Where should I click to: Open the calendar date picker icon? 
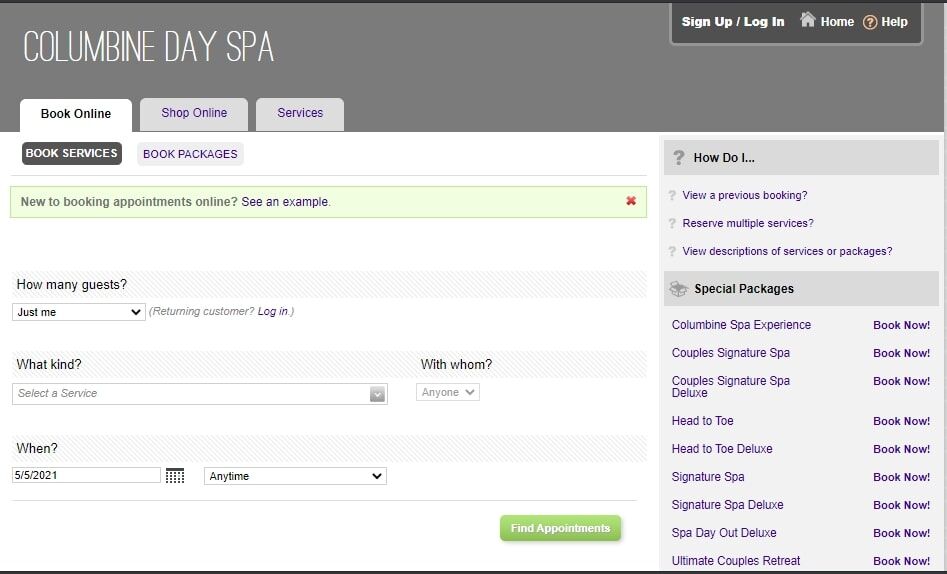click(175, 476)
